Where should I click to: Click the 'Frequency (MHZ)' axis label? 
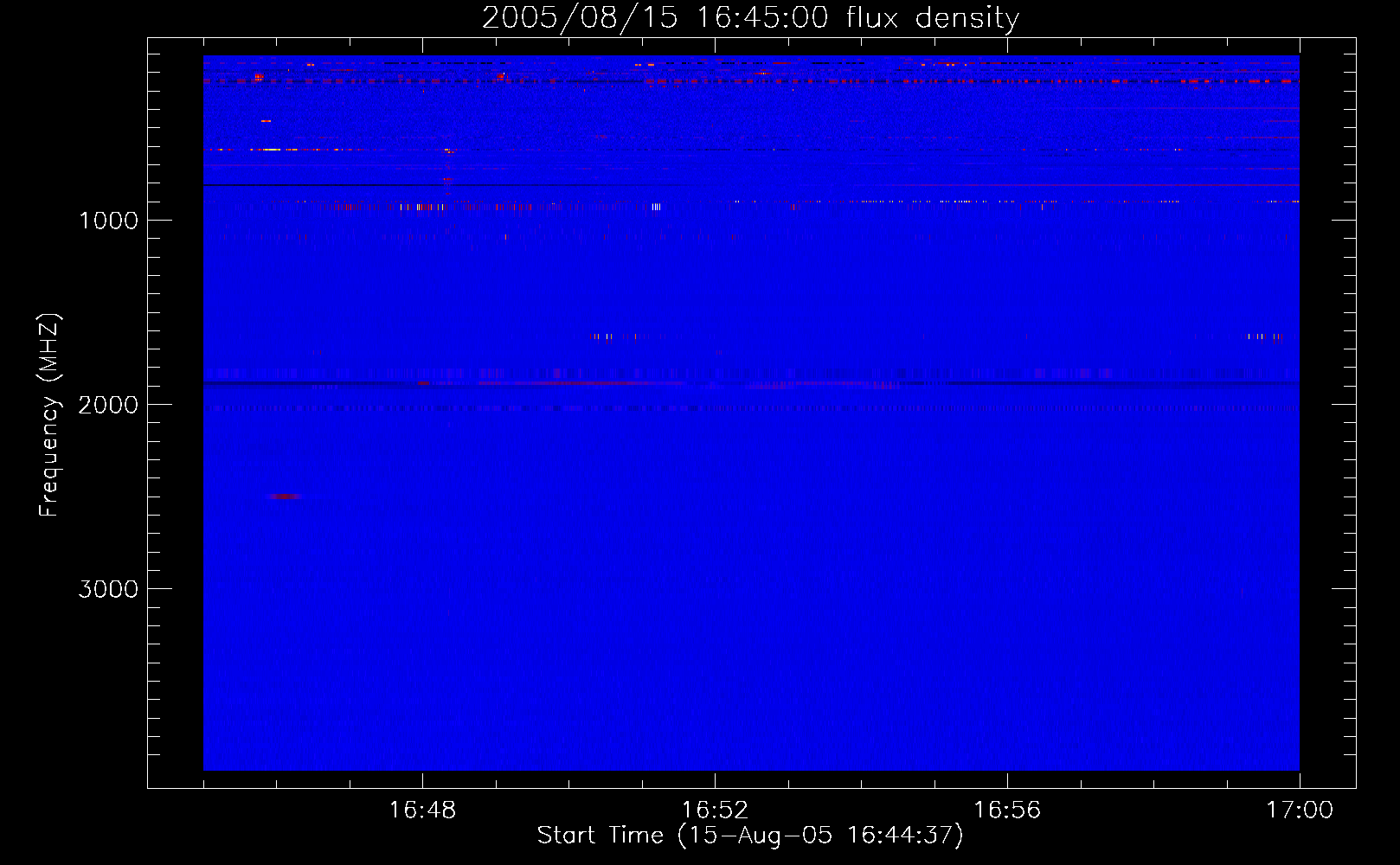pyautogui.click(x=49, y=415)
